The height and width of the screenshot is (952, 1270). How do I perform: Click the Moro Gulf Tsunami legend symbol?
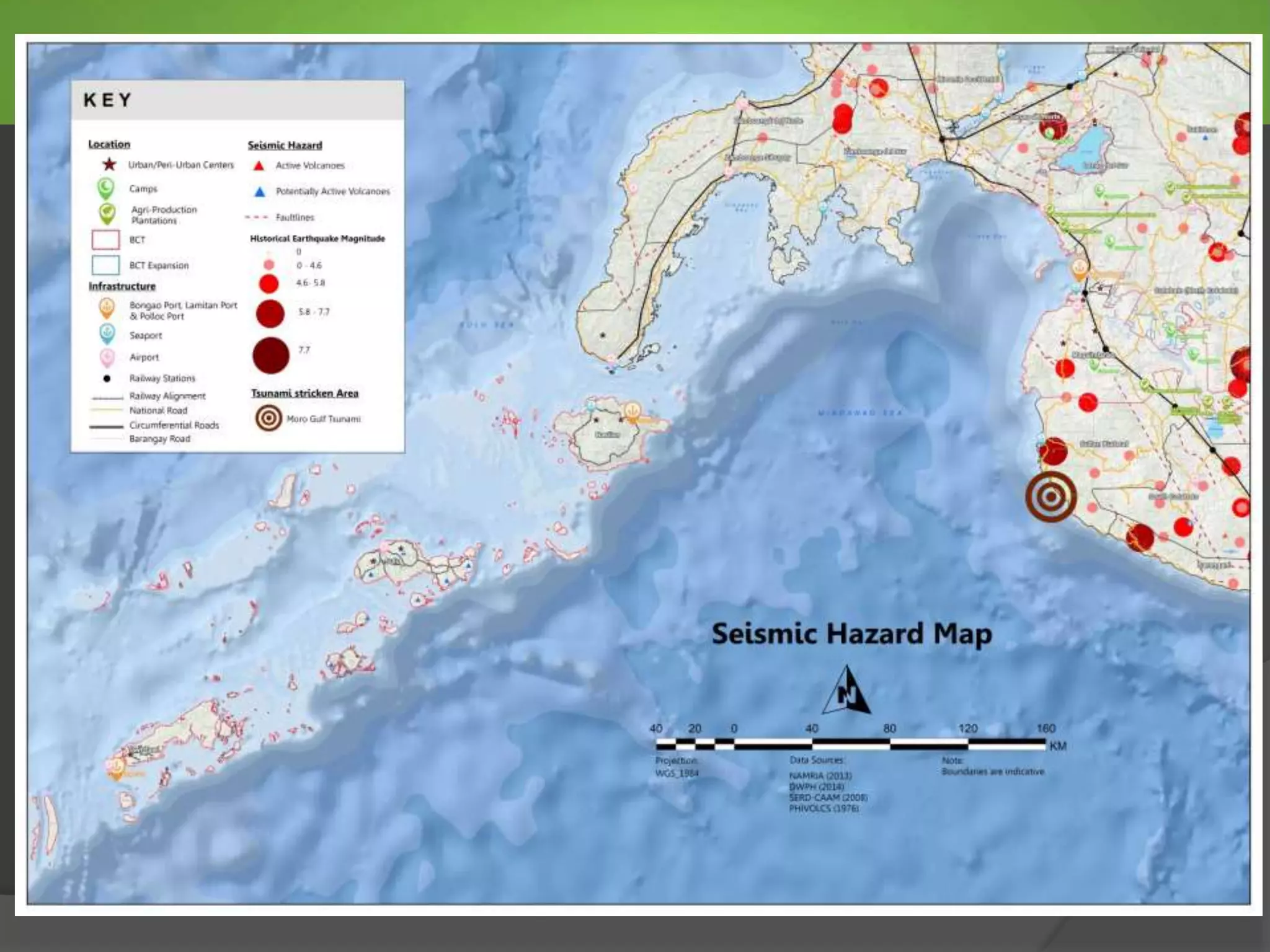click(x=269, y=418)
